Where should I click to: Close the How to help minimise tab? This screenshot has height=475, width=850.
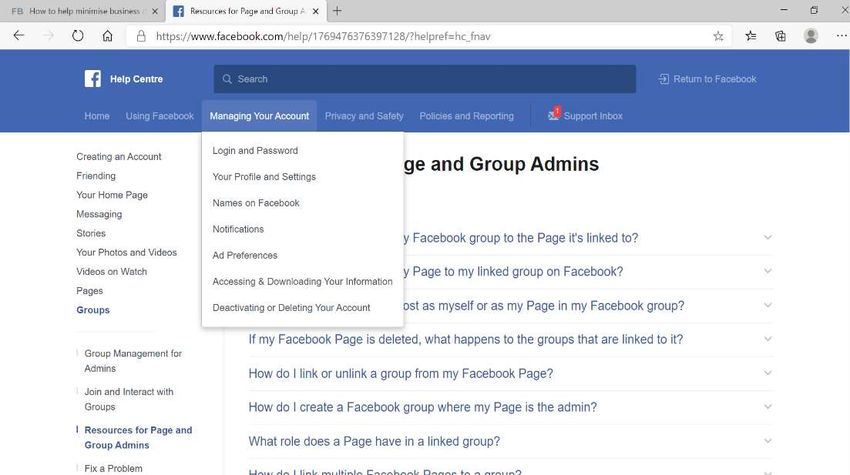(x=155, y=11)
